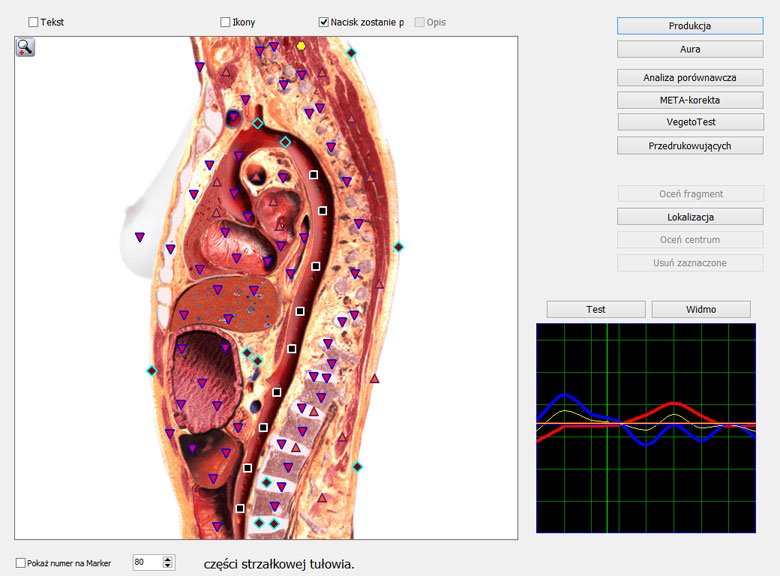The height and width of the screenshot is (576, 780).
Task: Click the red and blue waveform graph
Action: 645,428
